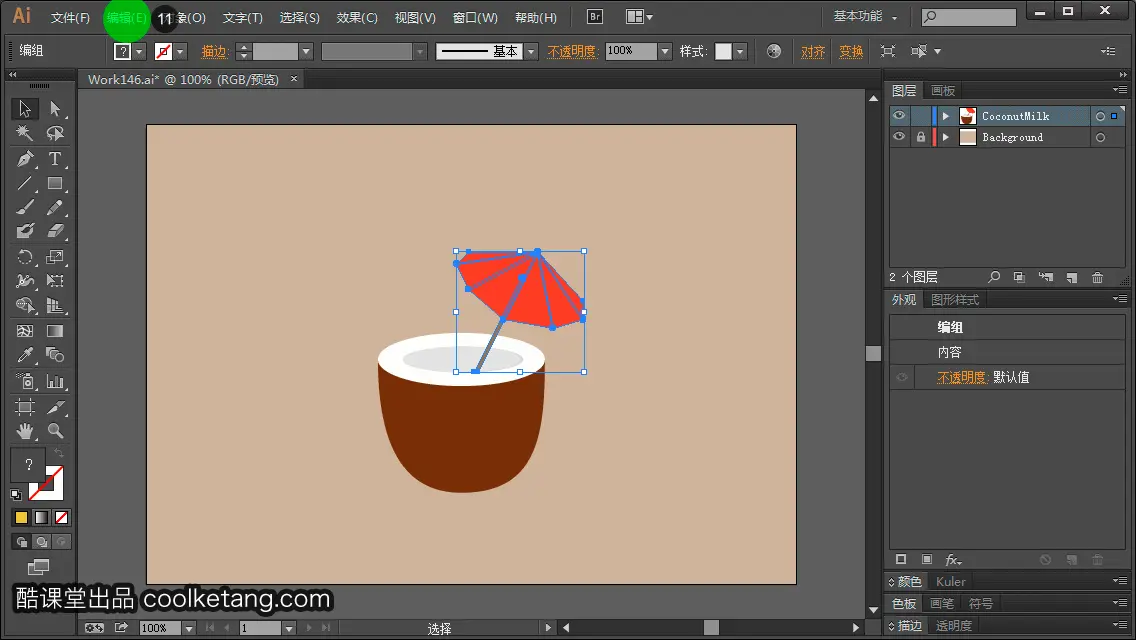Select the Blob Brush tool
The height and width of the screenshot is (640, 1136).
25,231
